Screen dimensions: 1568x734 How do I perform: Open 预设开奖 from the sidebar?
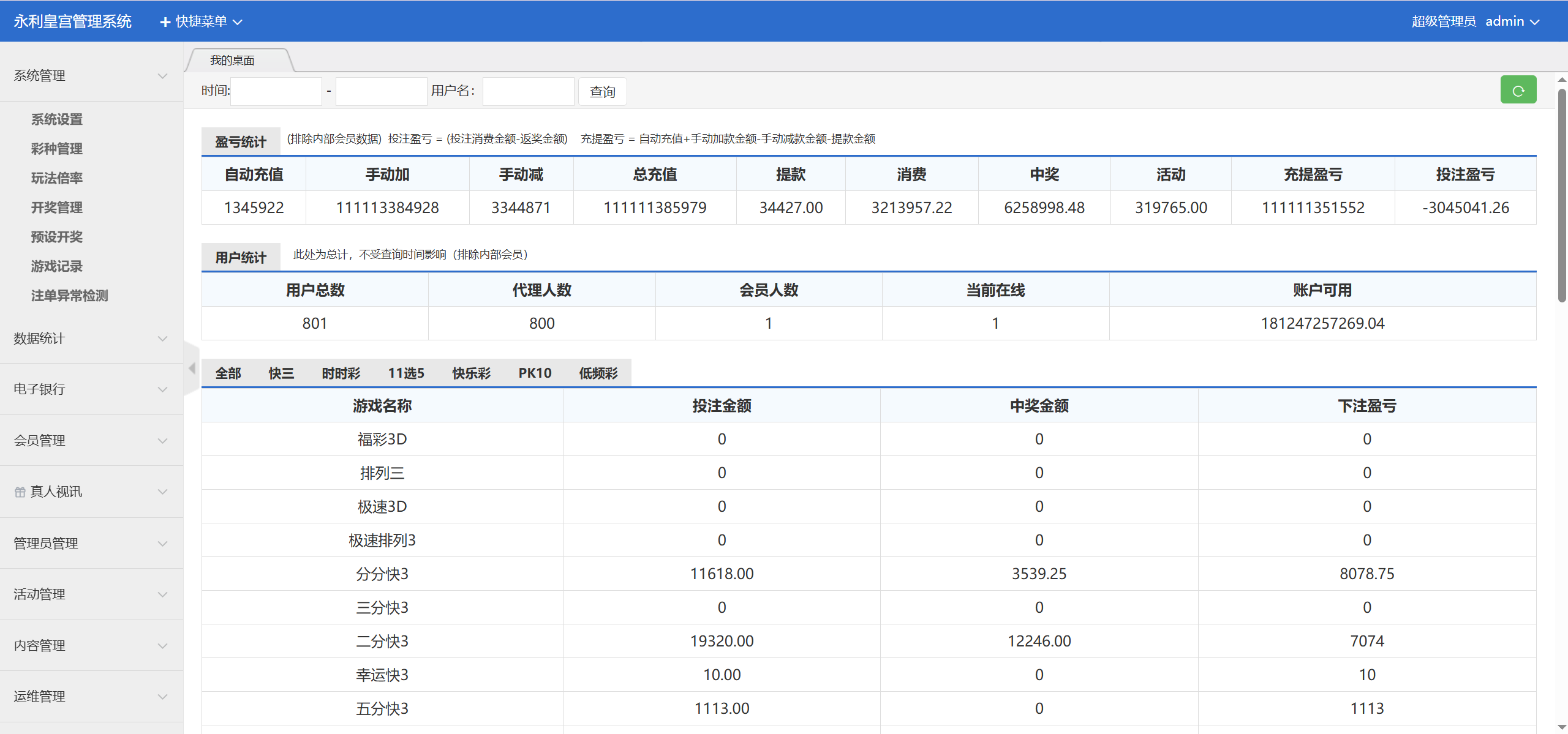(57, 237)
